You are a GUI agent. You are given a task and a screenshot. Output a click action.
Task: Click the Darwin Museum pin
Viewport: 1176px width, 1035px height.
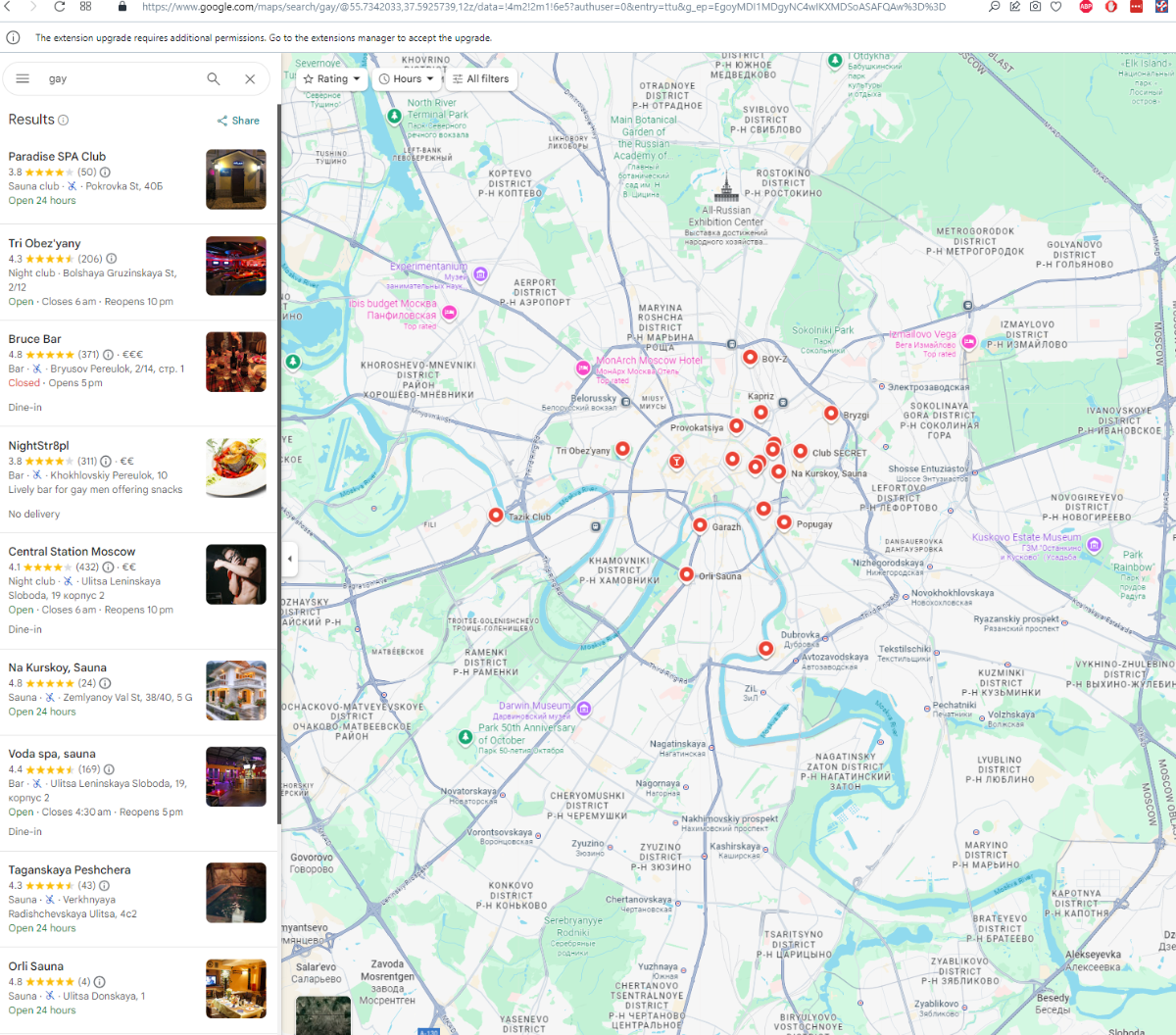point(584,709)
